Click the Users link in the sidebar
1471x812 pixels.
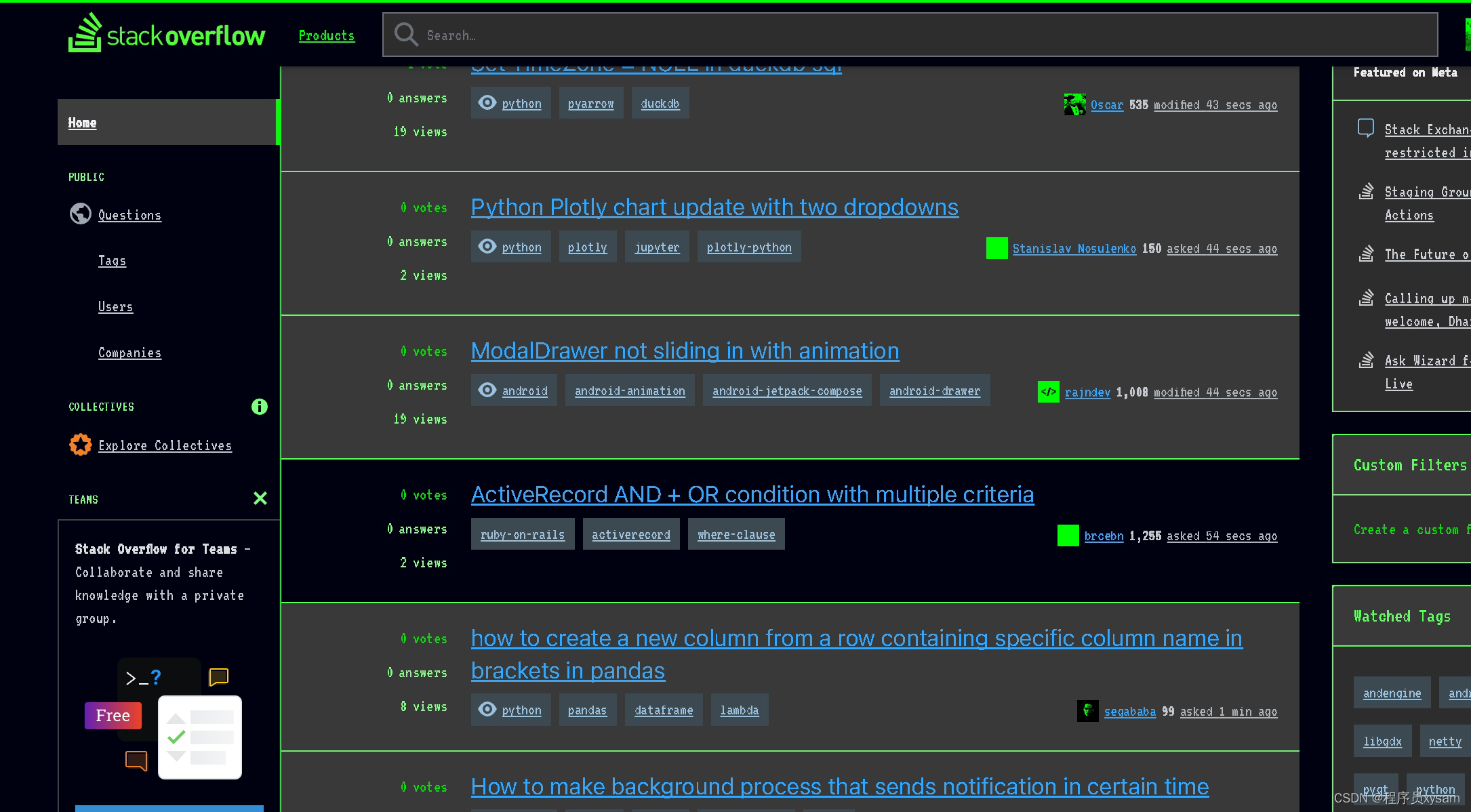[x=115, y=306]
